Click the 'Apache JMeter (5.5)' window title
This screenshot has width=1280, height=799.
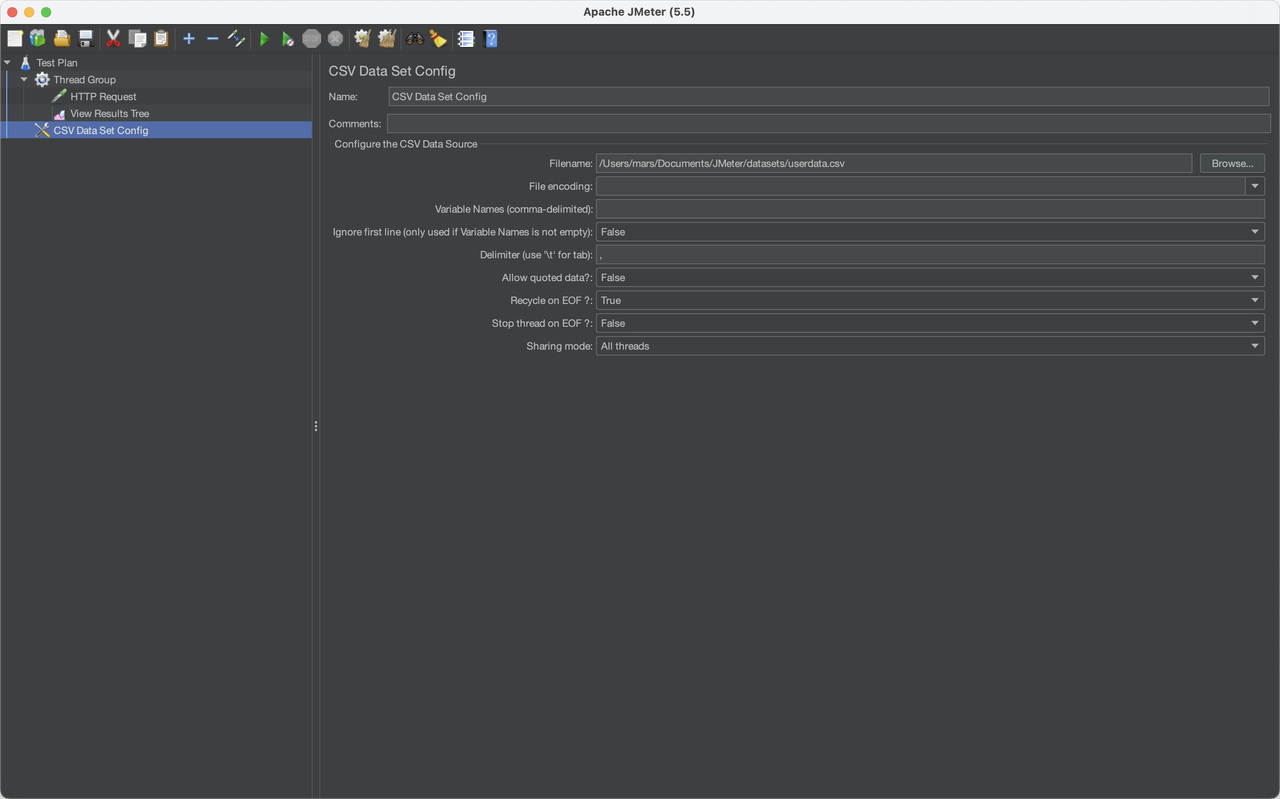639,12
